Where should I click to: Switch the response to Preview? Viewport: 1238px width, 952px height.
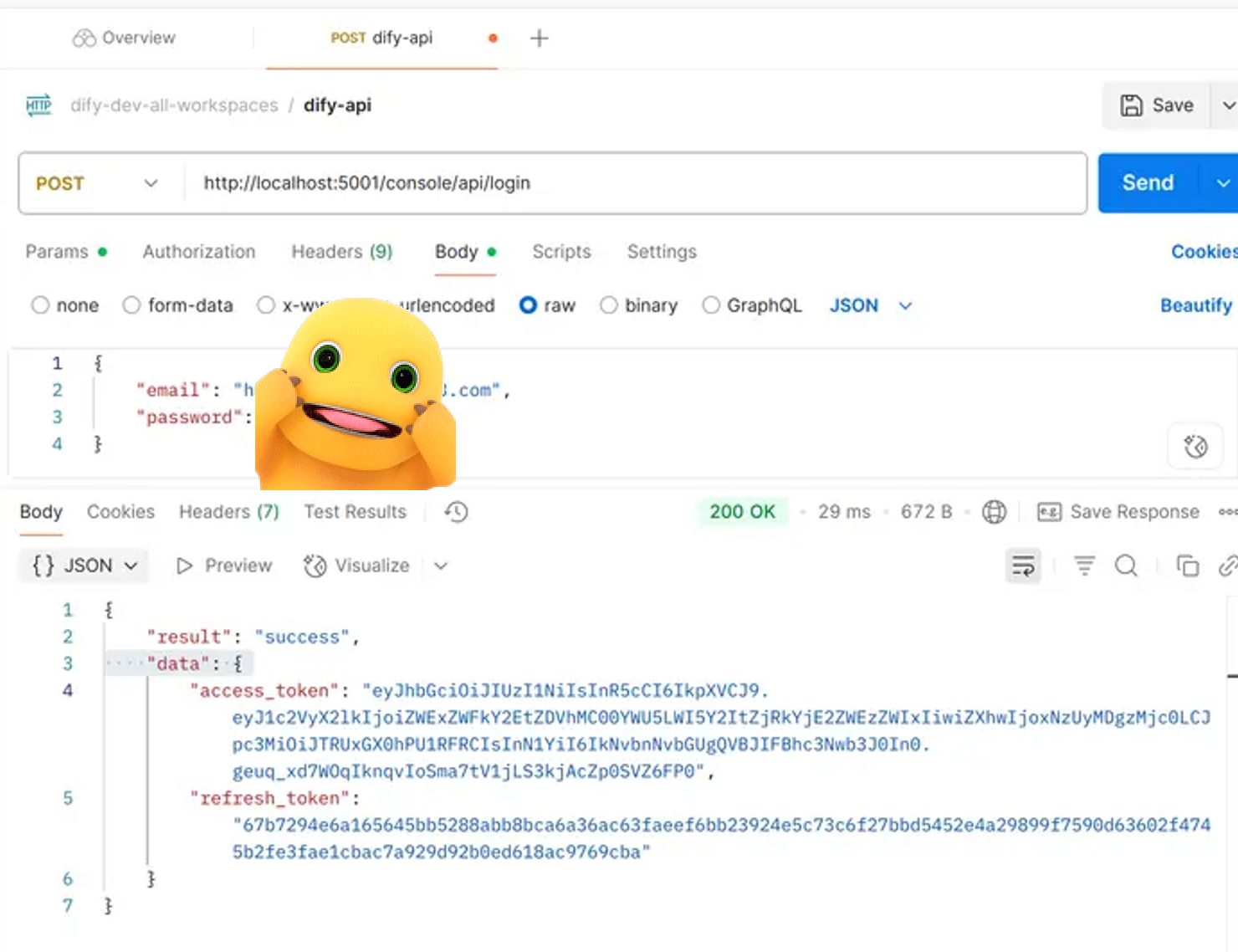224,566
